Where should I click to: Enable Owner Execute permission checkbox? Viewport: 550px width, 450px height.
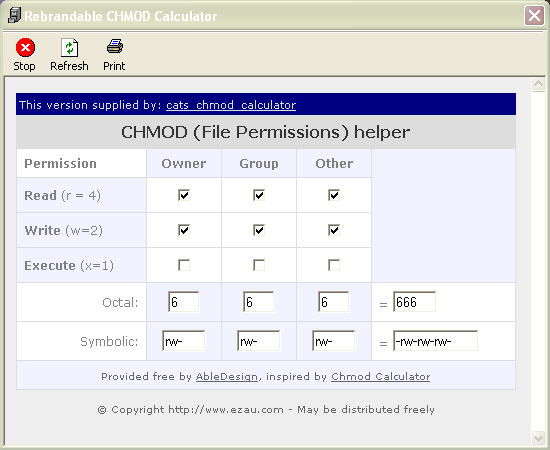184,265
